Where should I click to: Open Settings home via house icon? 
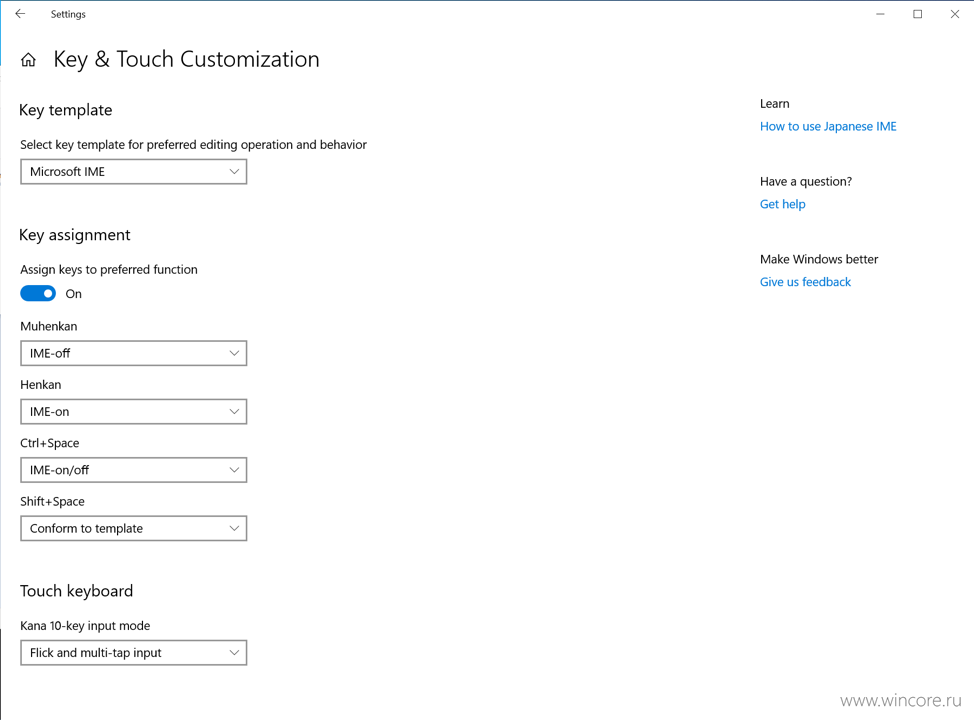pos(28,60)
